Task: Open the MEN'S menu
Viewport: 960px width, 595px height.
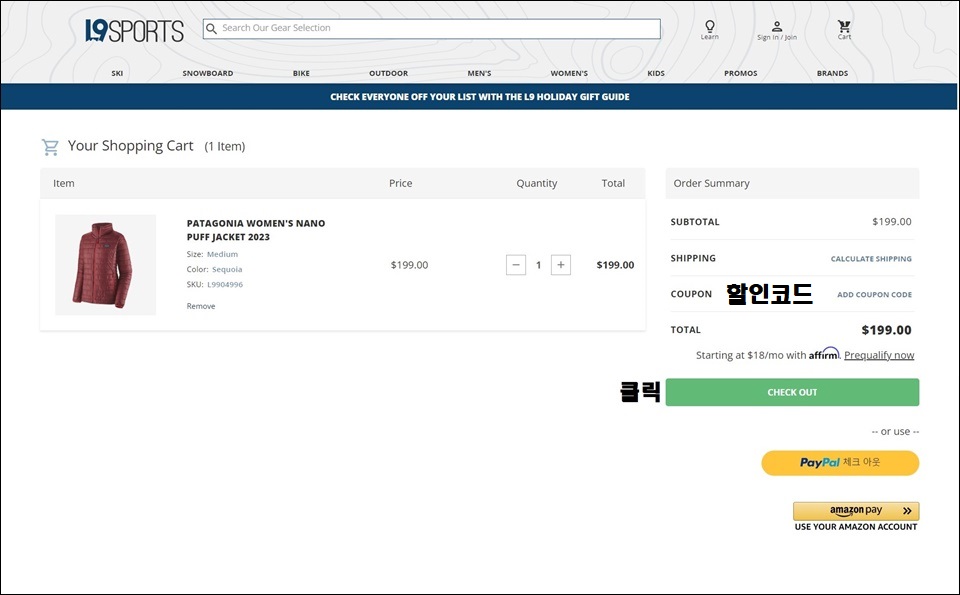Action: tap(479, 73)
